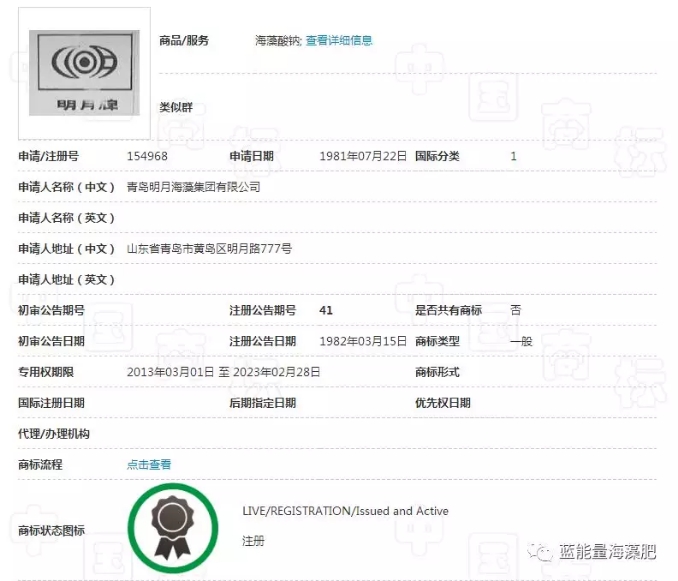This screenshot has height=581, width=678.
Task: Click the exclusive period 2013年03月01日 至 2023年02月28日
Action: 224,372
